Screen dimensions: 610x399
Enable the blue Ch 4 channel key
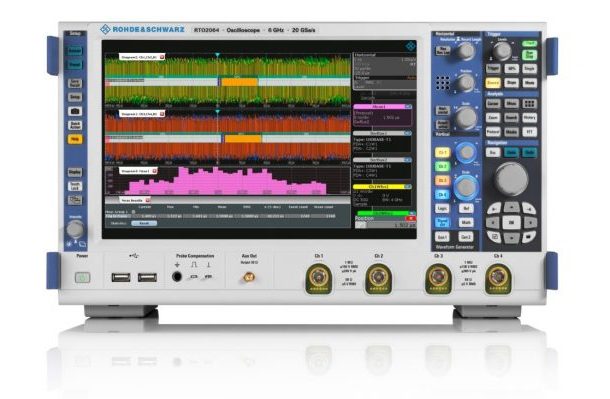coord(442,194)
